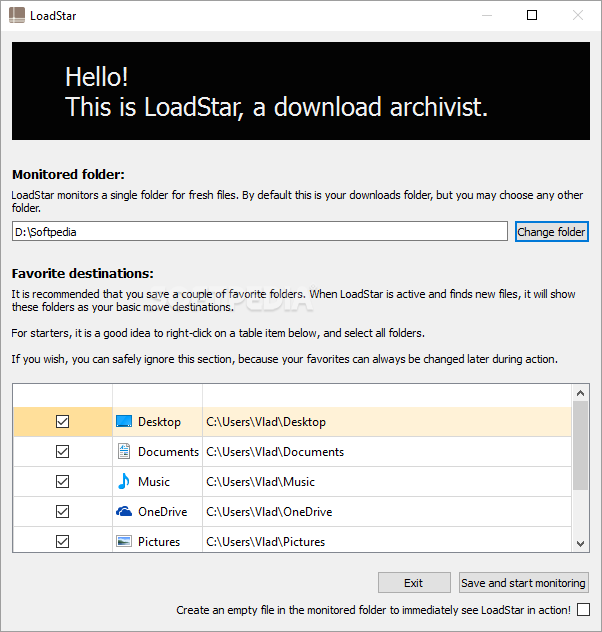
Task: Click the Pictures name label
Action: [x=159, y=542]
